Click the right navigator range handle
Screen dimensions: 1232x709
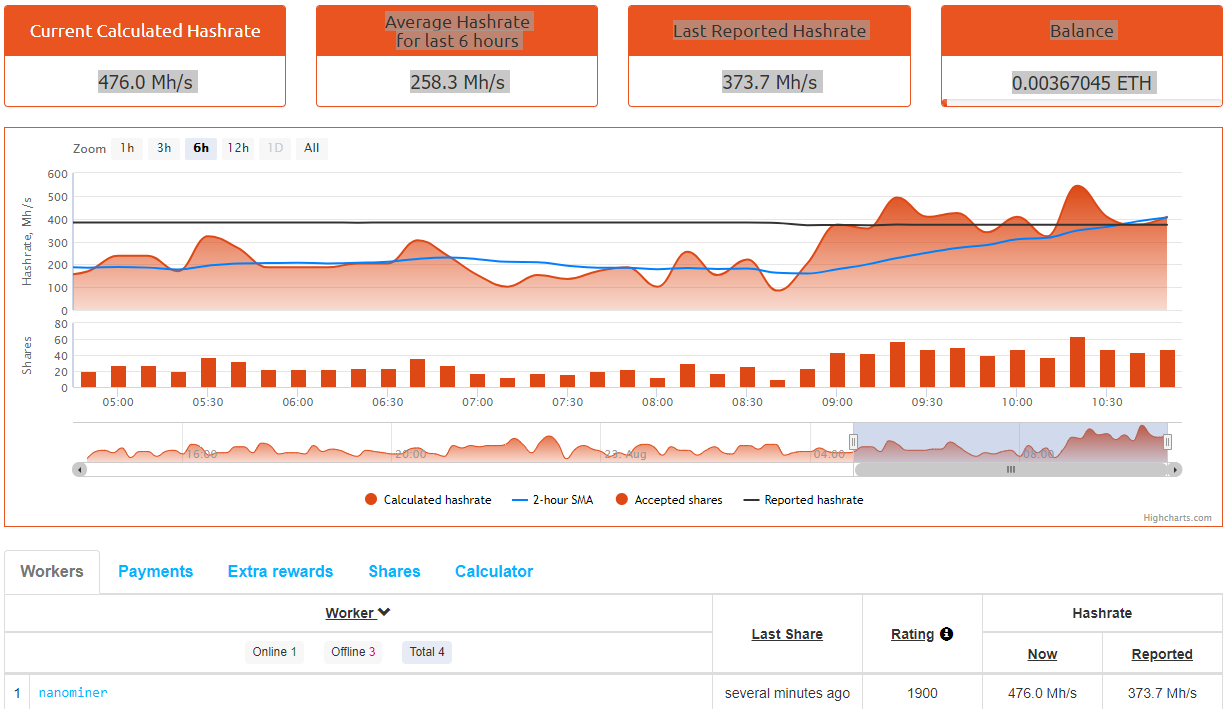(1167, 442)
